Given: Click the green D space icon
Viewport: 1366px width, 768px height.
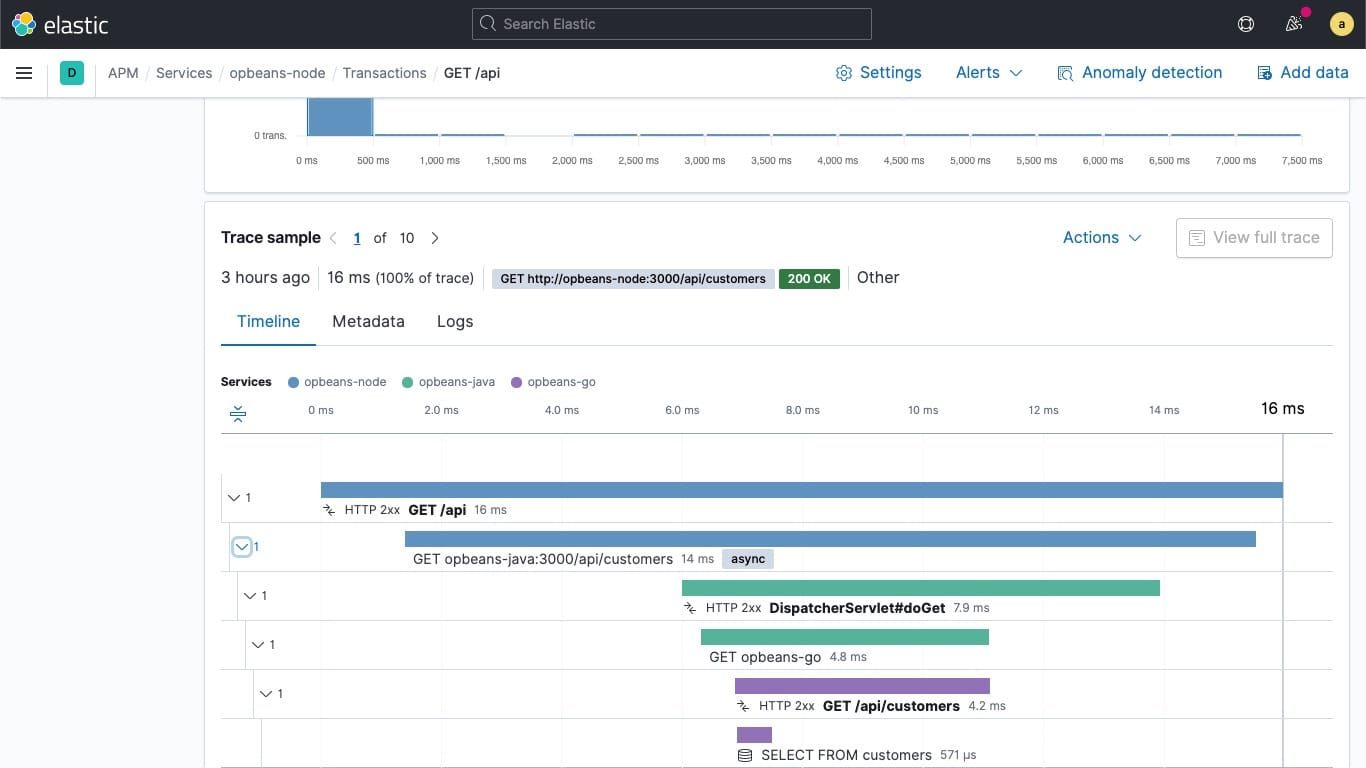Looking at the screenshot, I should pyautogui.click(x=71, y=72).
